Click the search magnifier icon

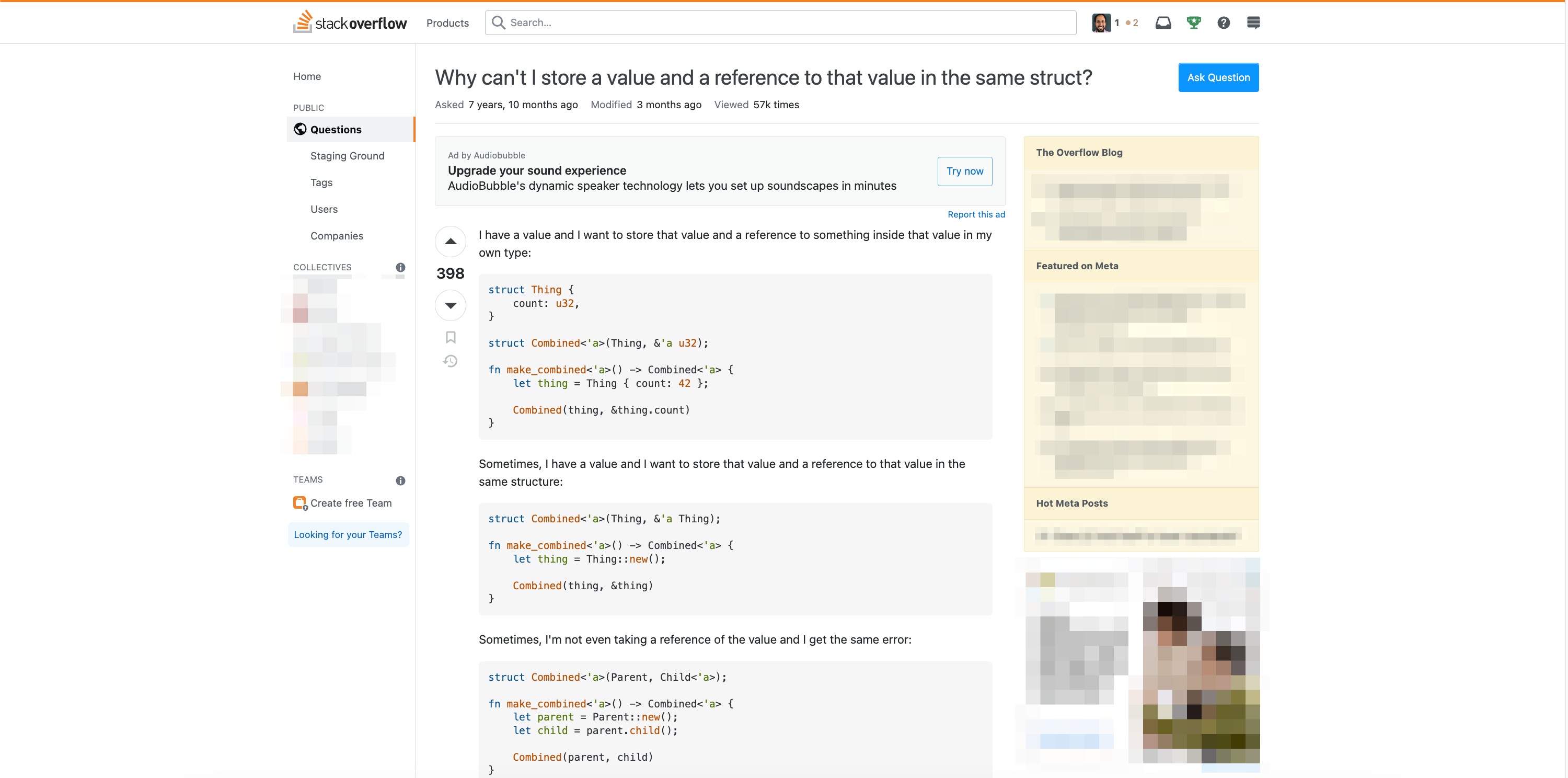coord(499,22)
